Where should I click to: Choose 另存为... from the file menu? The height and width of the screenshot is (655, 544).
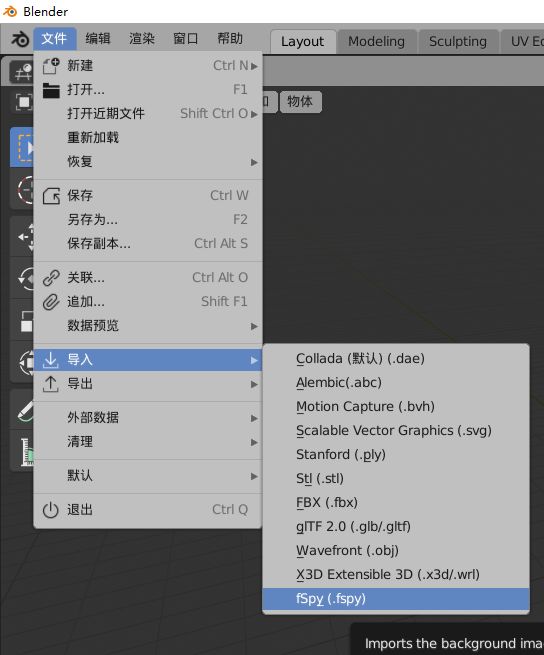pos(148,219)
